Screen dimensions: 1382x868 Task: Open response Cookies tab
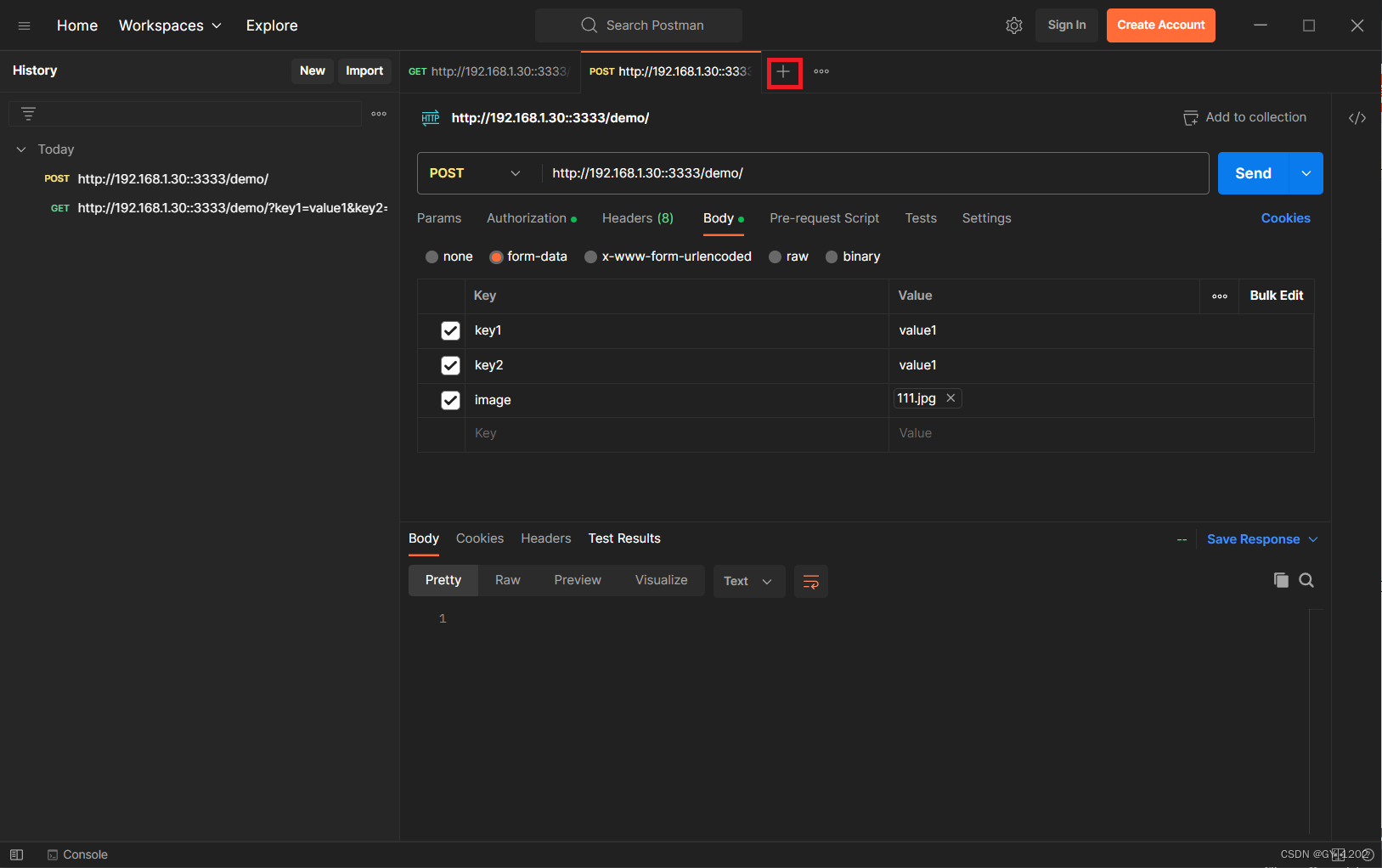click(x=480, y=538)
